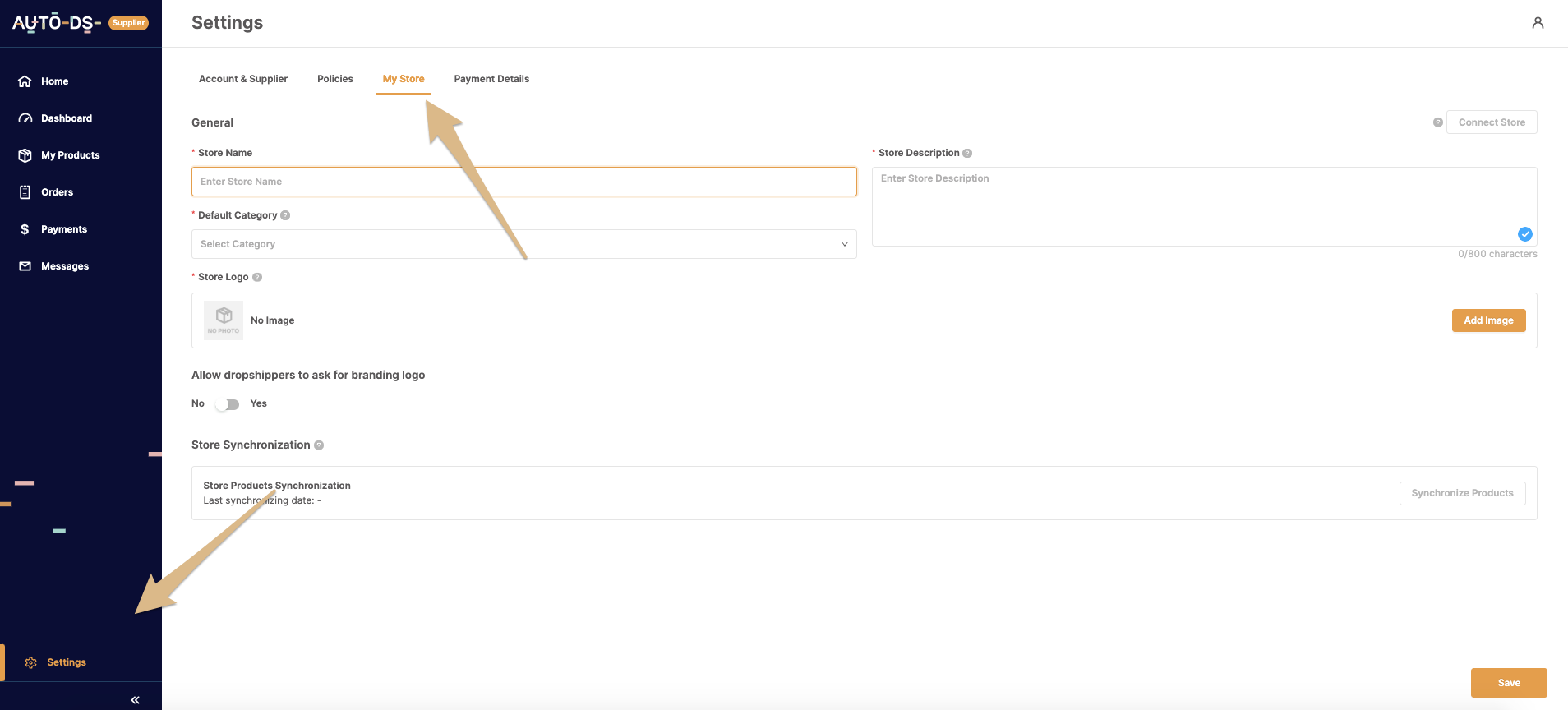Open Messages via the envelope icon
The width and height of the screenshot is (1568, 710).
click(x=25, y=266)
